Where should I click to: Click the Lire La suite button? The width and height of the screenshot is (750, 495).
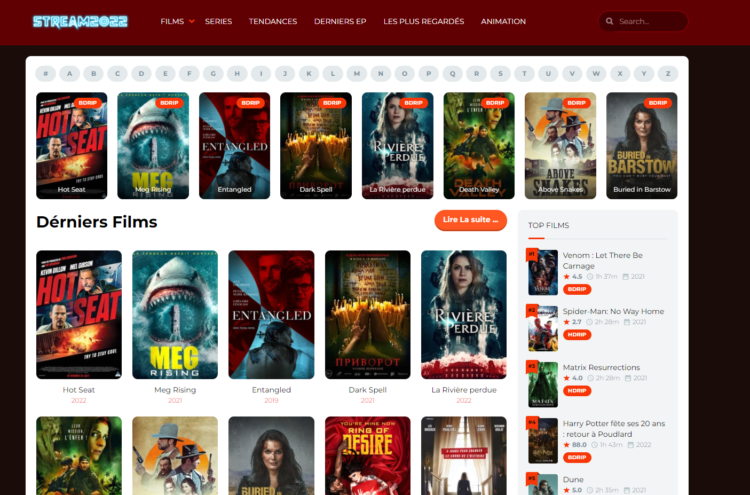(x=470, y=220)
